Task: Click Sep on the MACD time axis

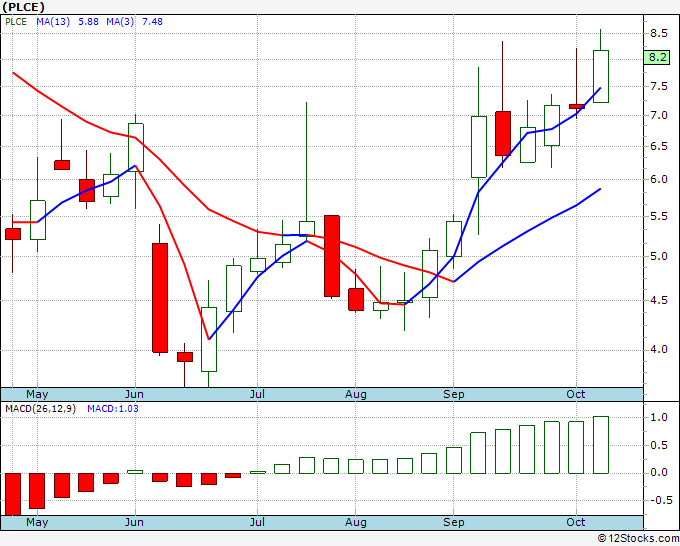Action: pyautogui.click(x=454, y=523)
